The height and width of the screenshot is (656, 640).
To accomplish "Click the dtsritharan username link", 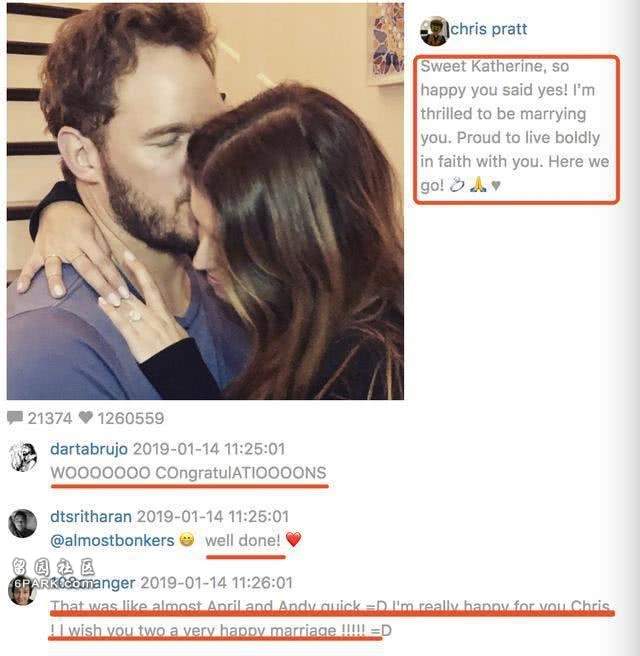I will point(91,517).
